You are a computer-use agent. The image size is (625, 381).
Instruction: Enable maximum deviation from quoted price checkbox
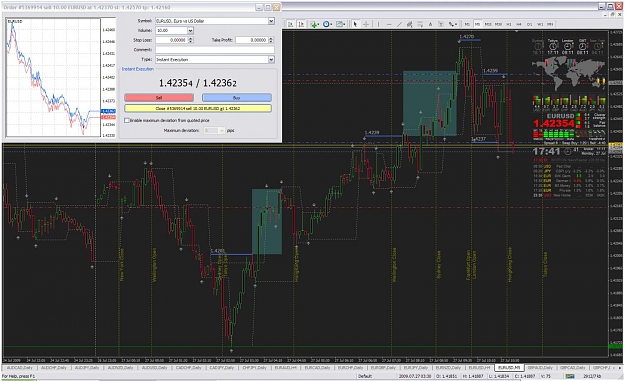(x=127, y=120)
